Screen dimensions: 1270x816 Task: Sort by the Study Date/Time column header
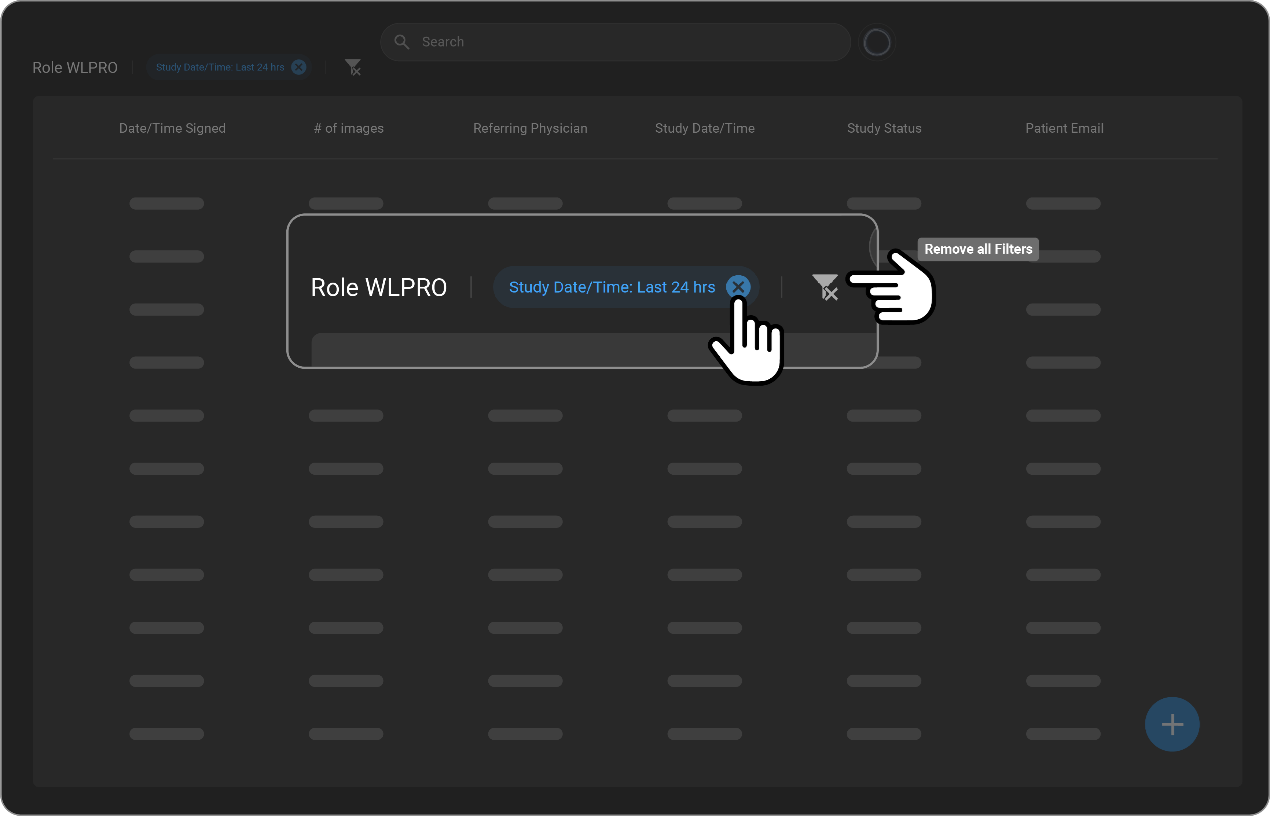point(704,128)
